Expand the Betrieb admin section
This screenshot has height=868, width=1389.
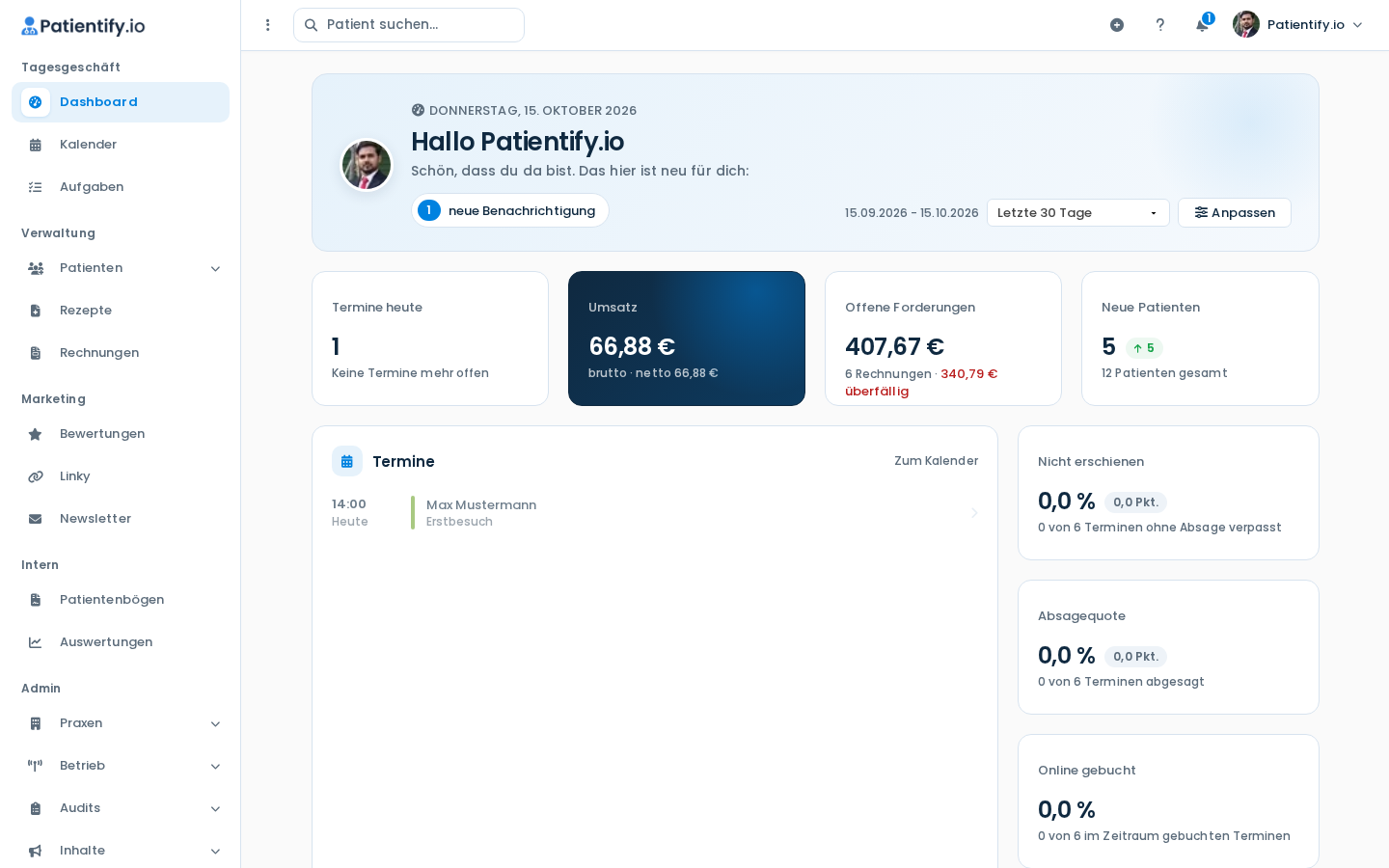coord(121,766)
